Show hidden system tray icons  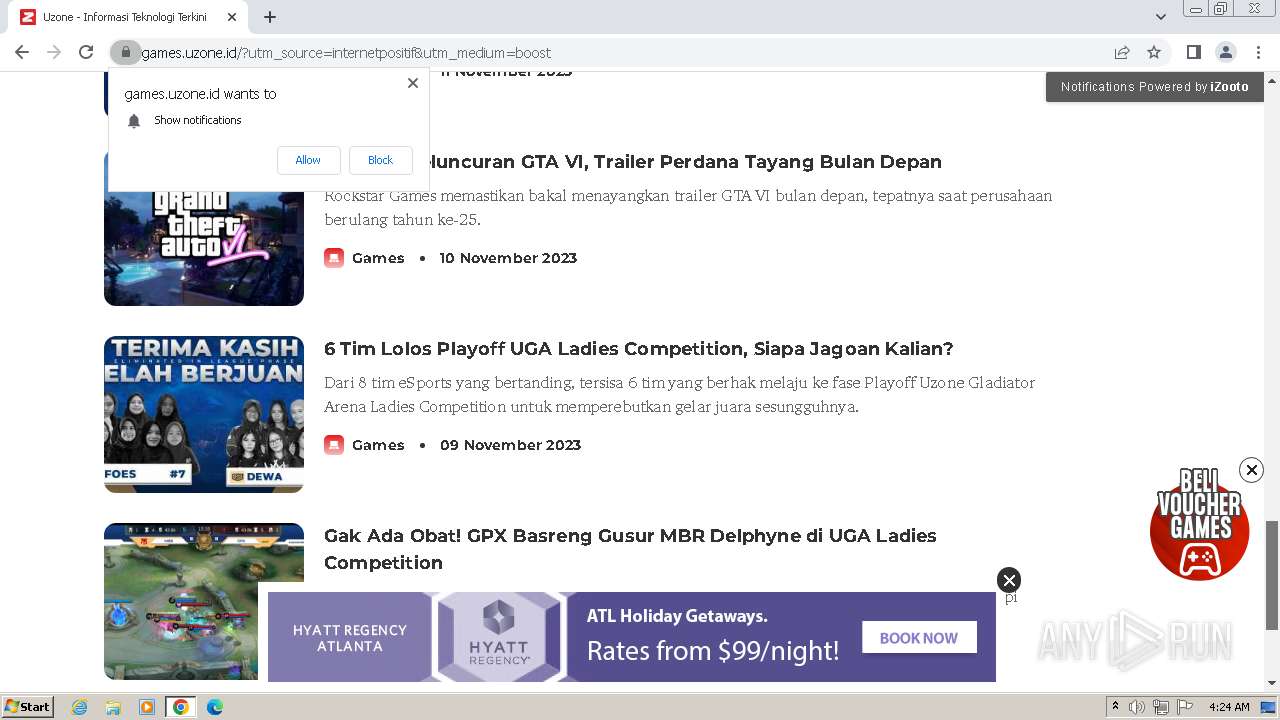[1115, 707]
